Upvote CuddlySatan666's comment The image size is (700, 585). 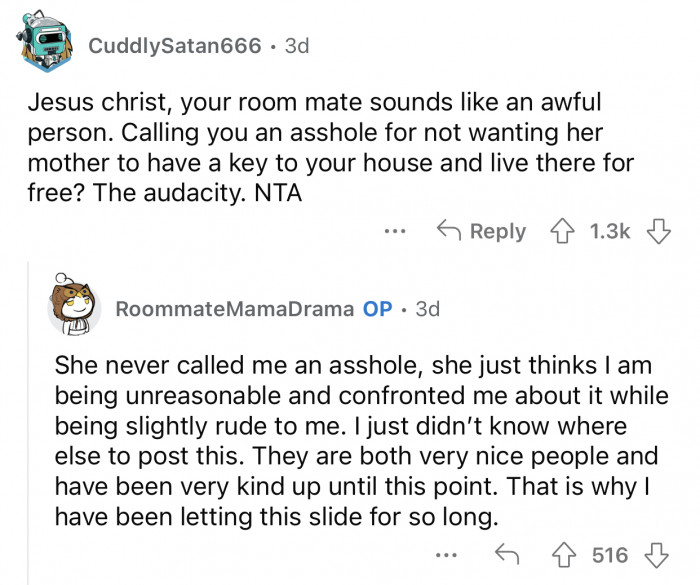point(564,230)
